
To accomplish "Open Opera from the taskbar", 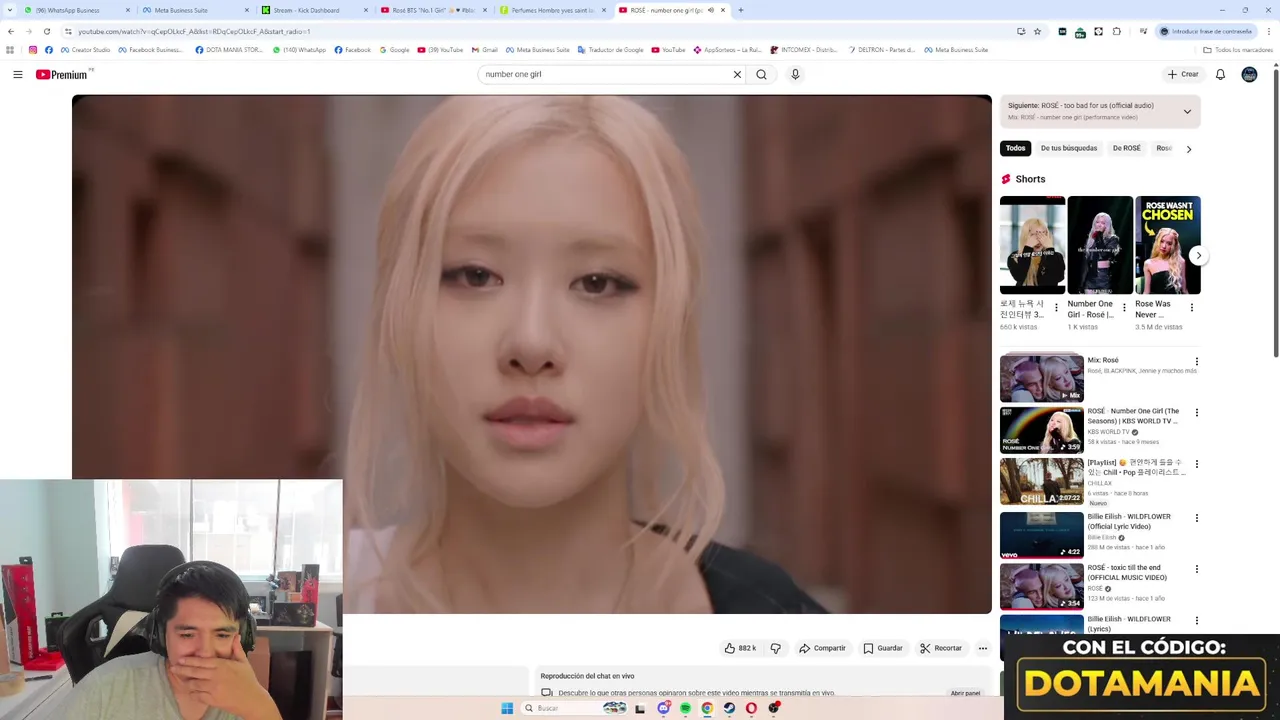I will pos(751,708).
